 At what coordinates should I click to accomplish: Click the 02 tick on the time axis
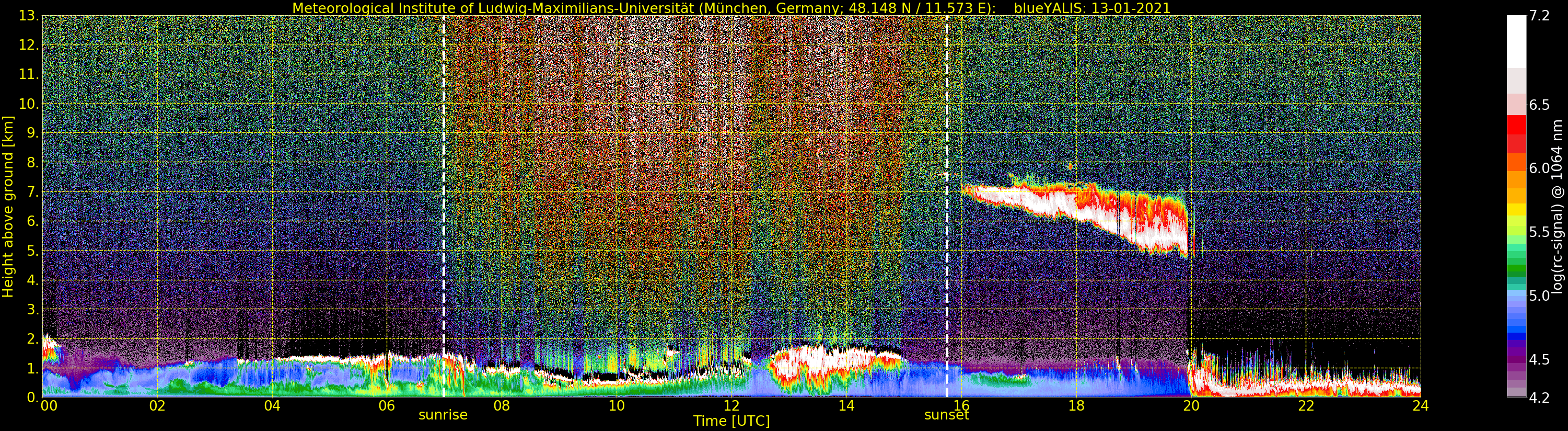point(157,406)
